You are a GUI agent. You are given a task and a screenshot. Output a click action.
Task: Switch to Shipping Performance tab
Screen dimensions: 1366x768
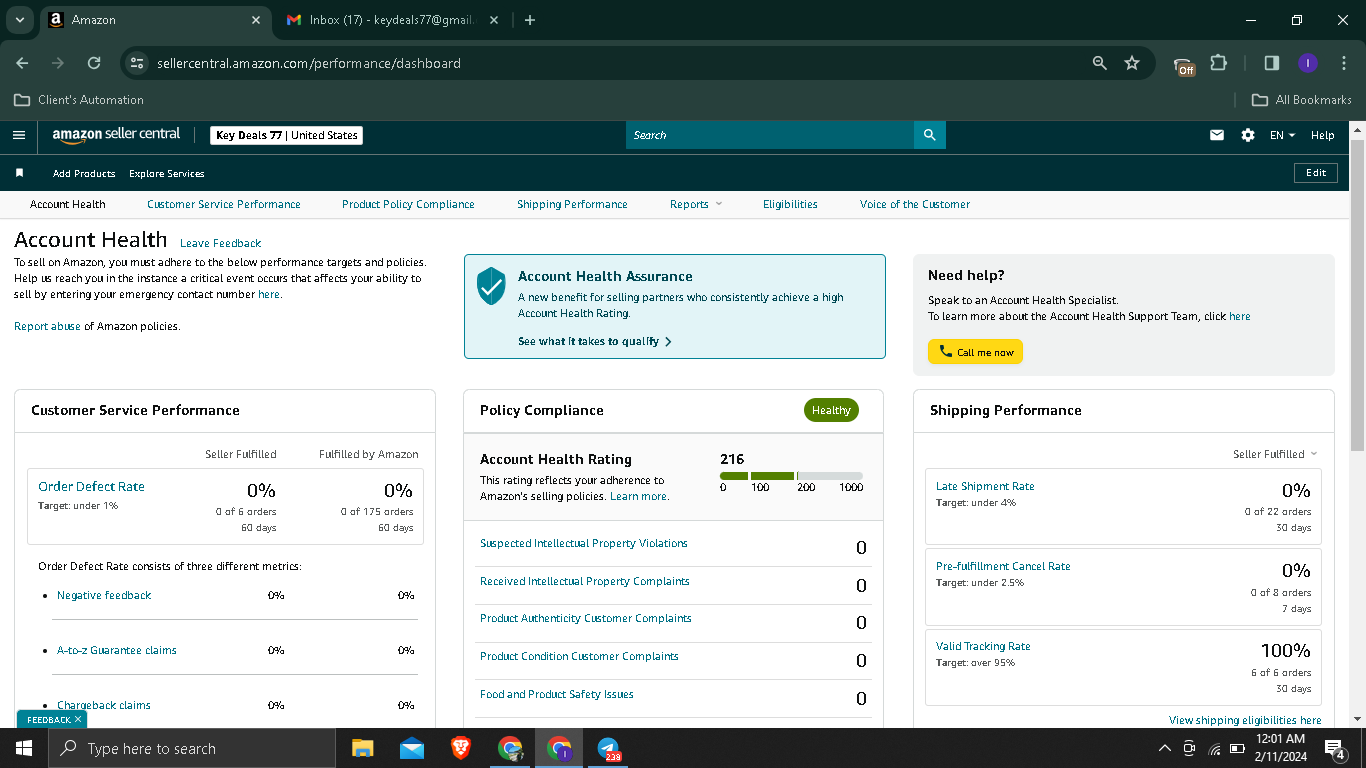[x=572, y=204]
